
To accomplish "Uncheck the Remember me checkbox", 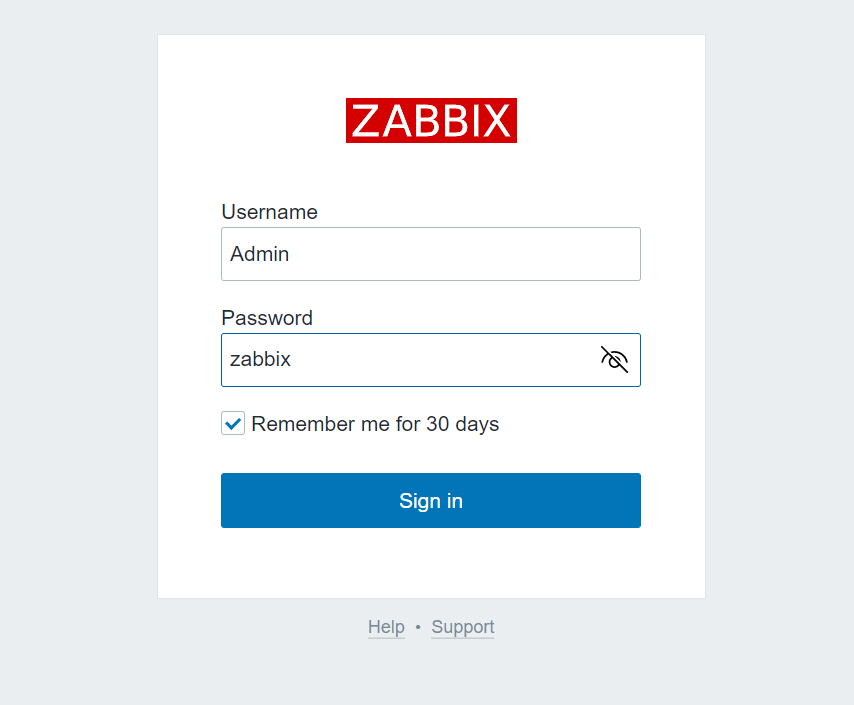I will tap(233, 424).
